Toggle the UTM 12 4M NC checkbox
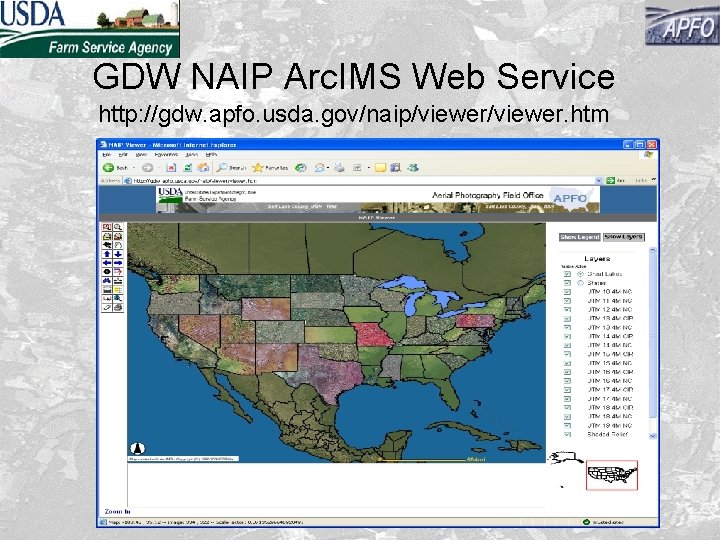This screenshot has width=720, height=540. pos(567,309)
